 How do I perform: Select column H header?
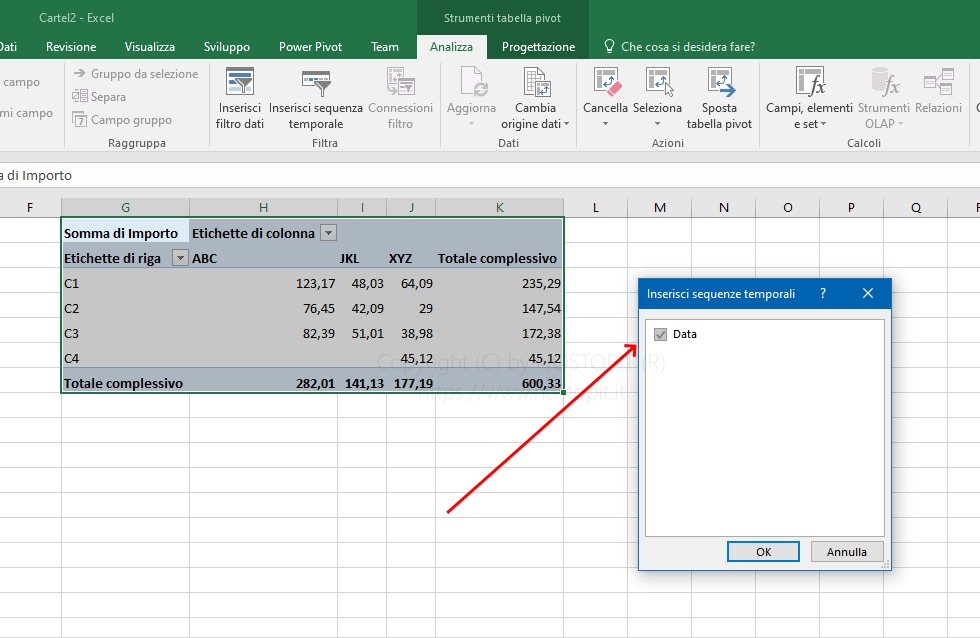pyautogui.click(x=263, y=207)
